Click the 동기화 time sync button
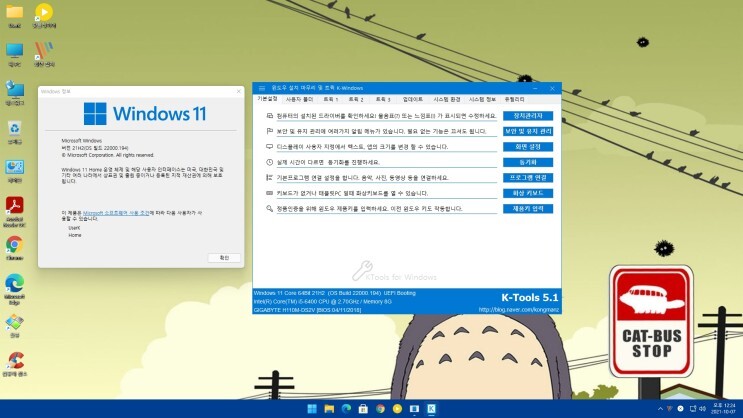 point(528,162)
